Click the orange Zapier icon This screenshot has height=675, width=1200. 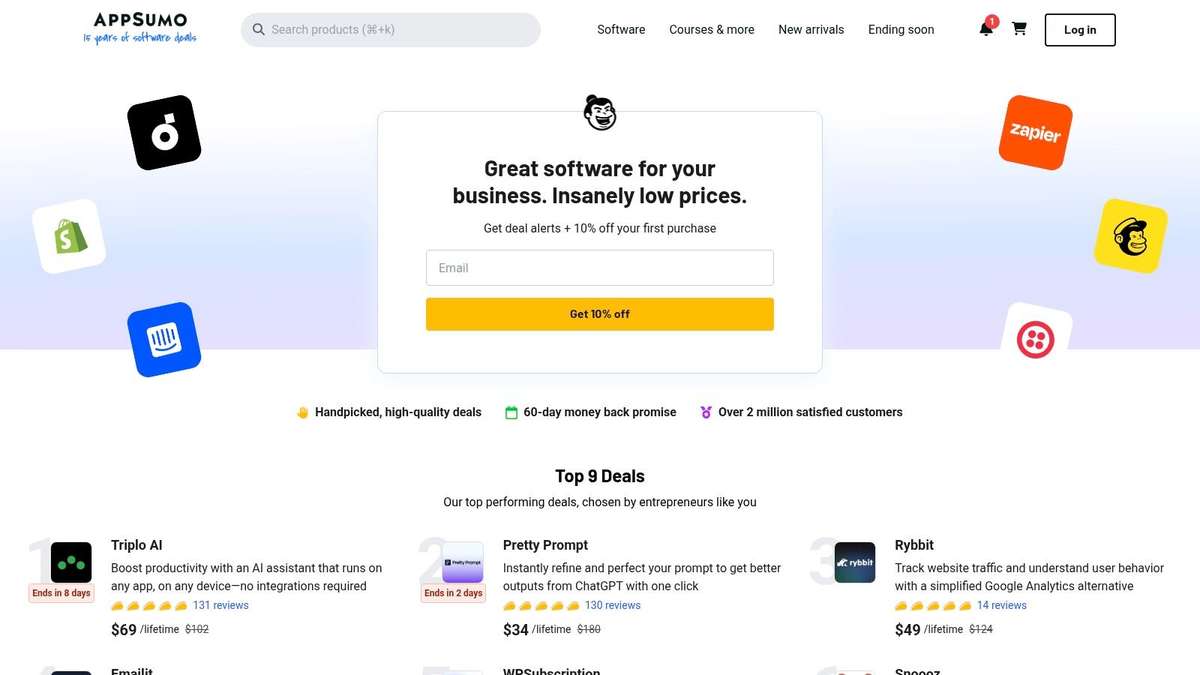[1036, 133]
